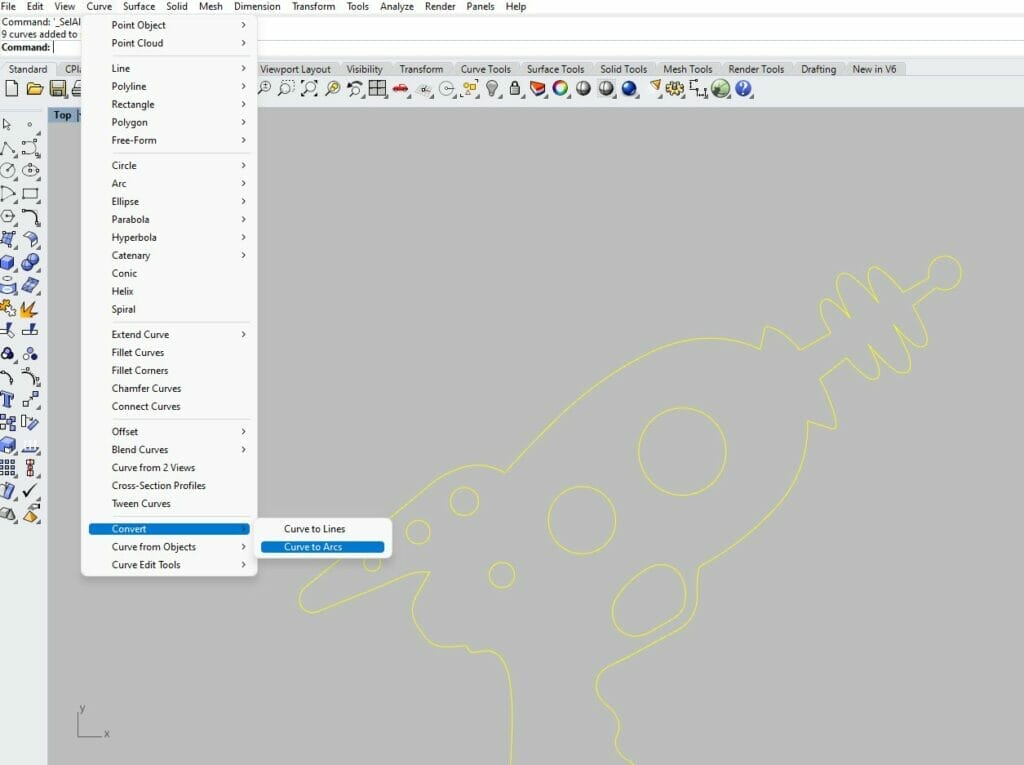
Task: Click the blue sphere Render icon
Action: click(x=629, y=88)
